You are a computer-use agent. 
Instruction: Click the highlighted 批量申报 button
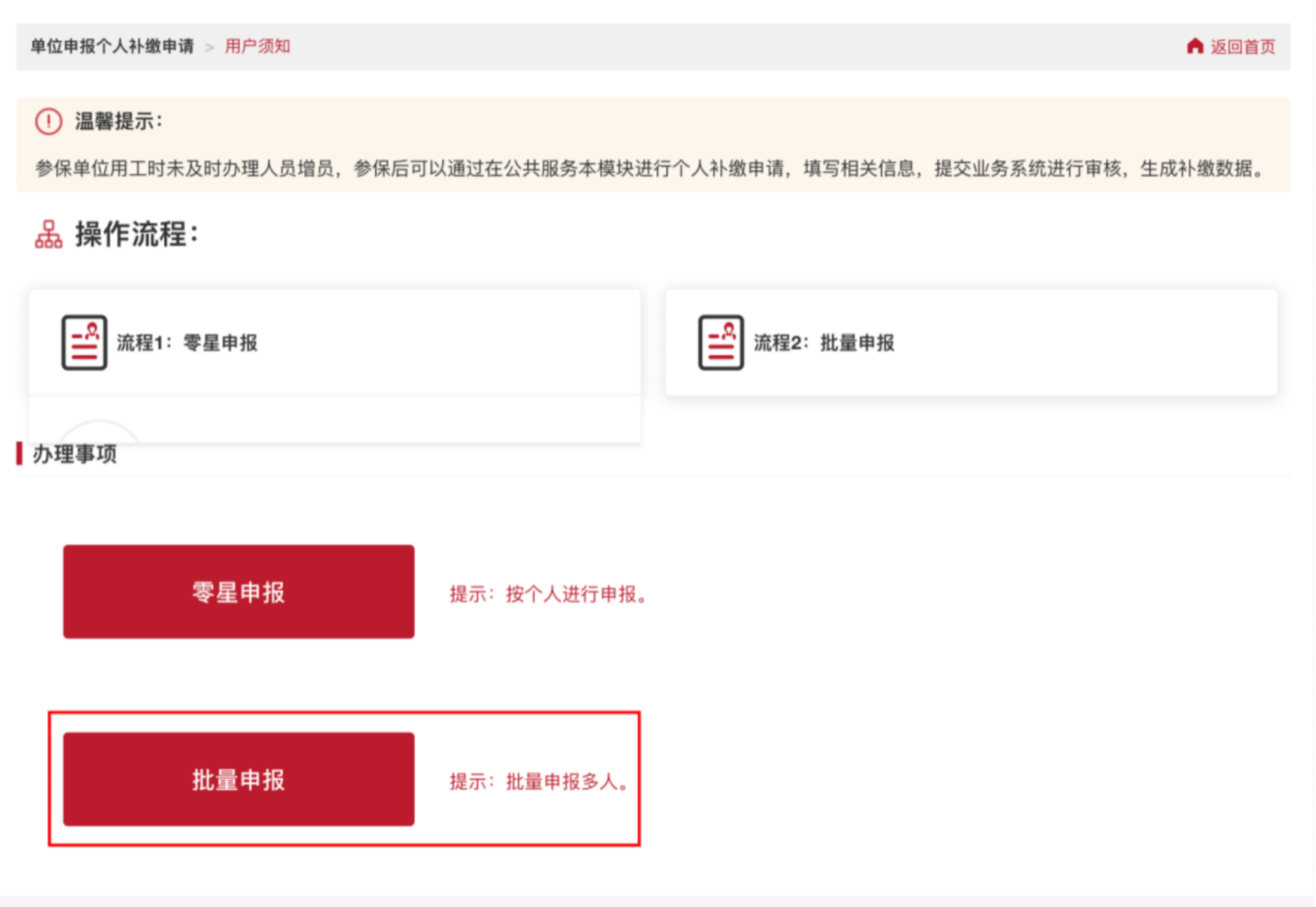(x=239, y=781)
